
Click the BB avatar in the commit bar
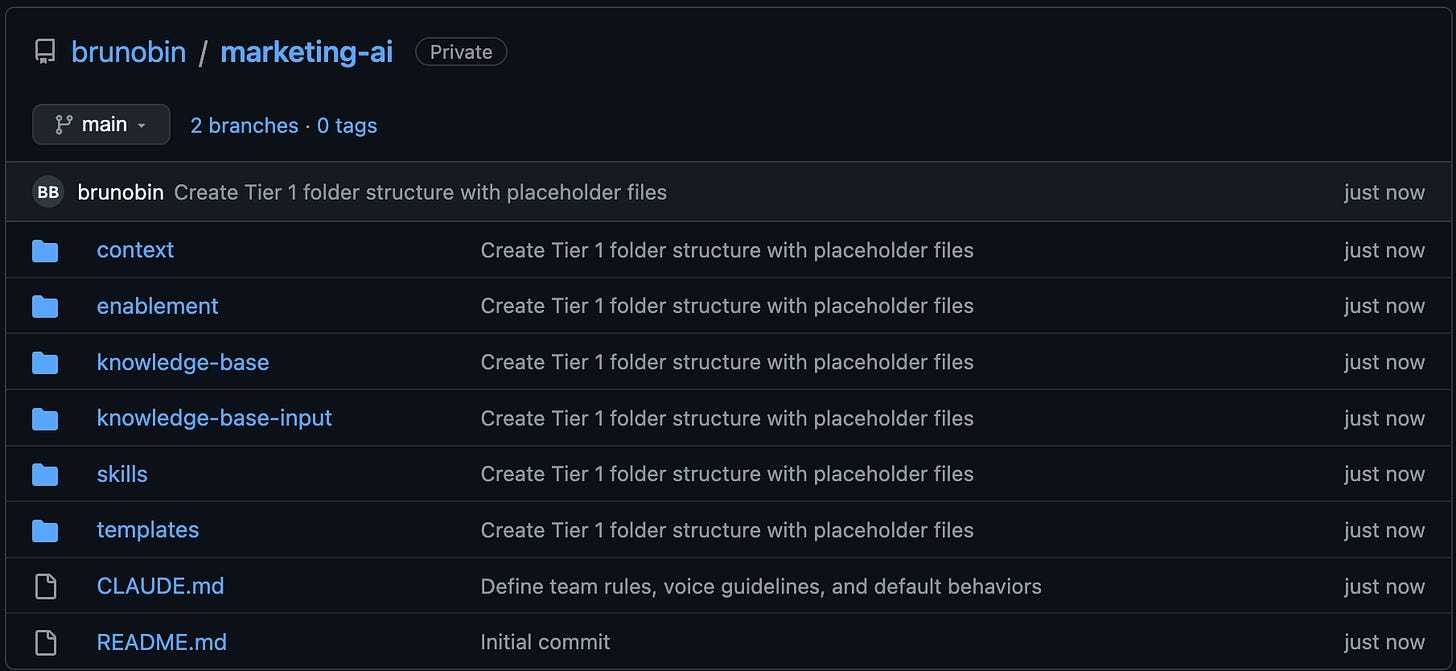click(47, 191)
